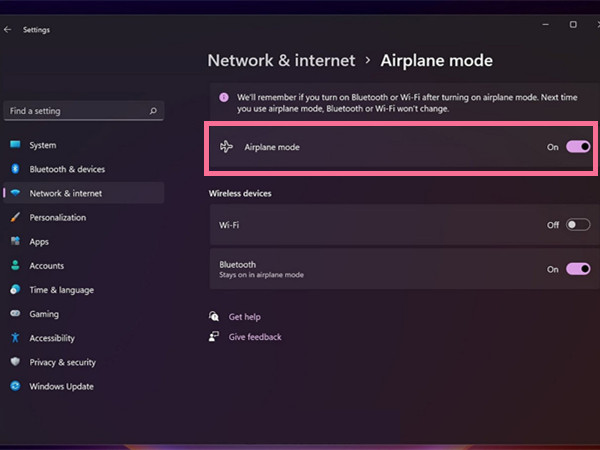600x450 pixels.
Task: Disable the Bluetooth toggle switch
Action: click(578, 269)
